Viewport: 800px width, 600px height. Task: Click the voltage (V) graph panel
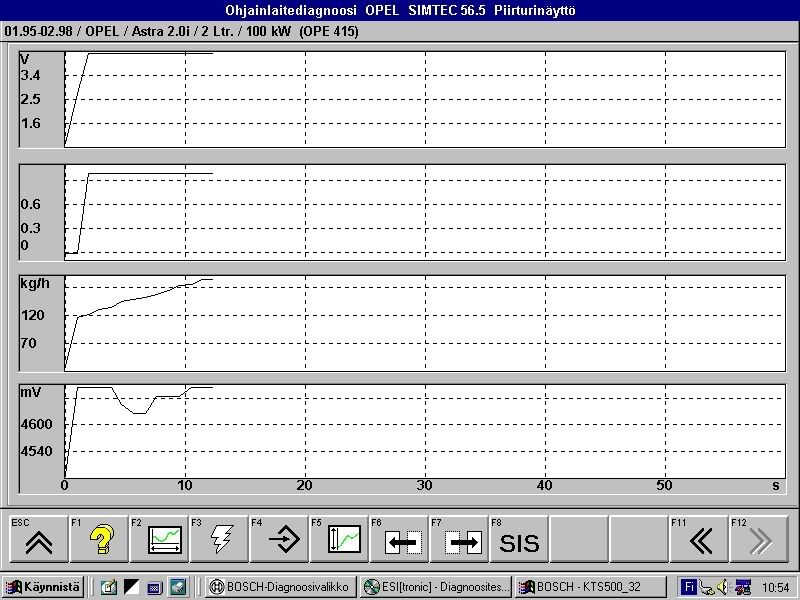[422, 98]
